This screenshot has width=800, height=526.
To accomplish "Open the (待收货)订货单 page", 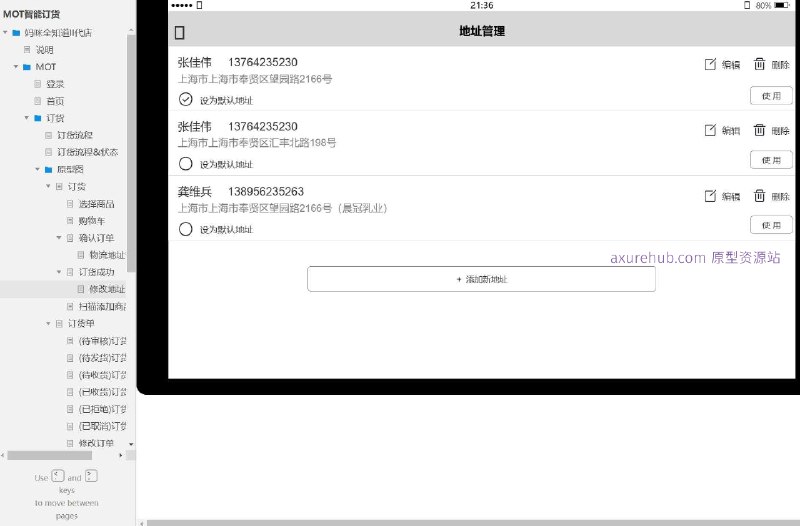I will coord(103,375).
